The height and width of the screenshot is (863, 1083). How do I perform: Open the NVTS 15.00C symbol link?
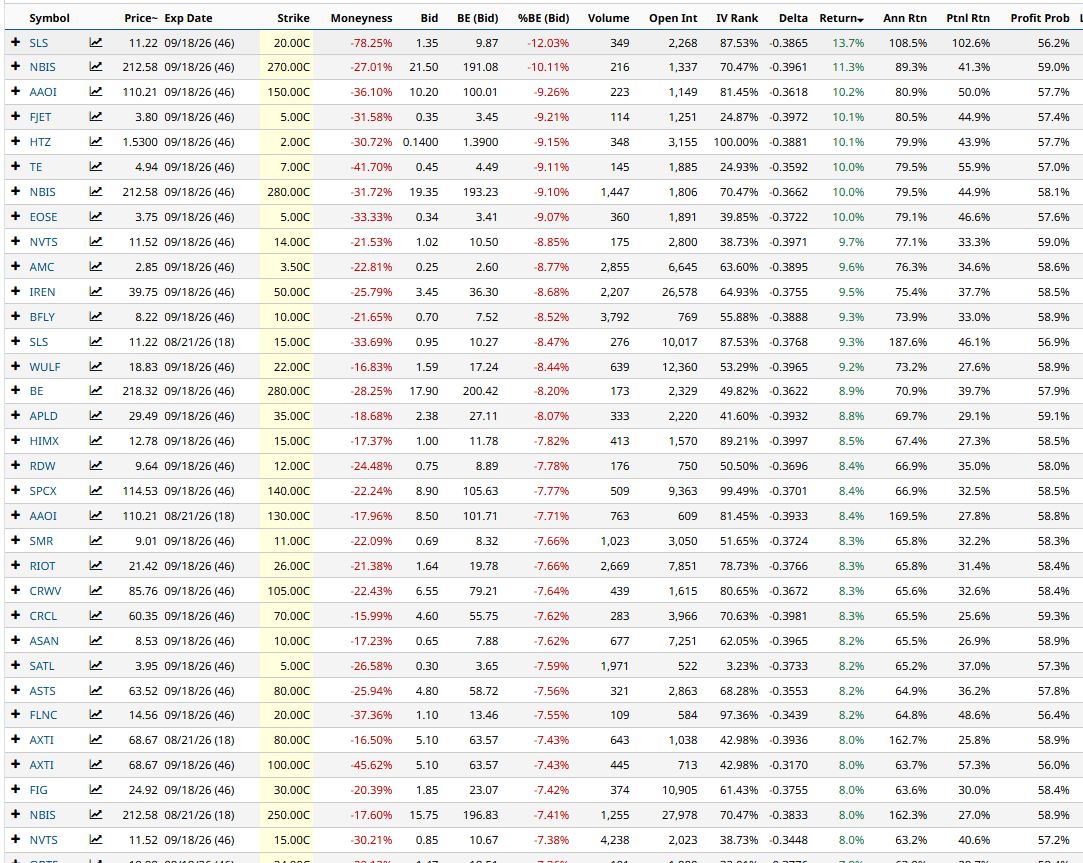click(x=44, y=840)
